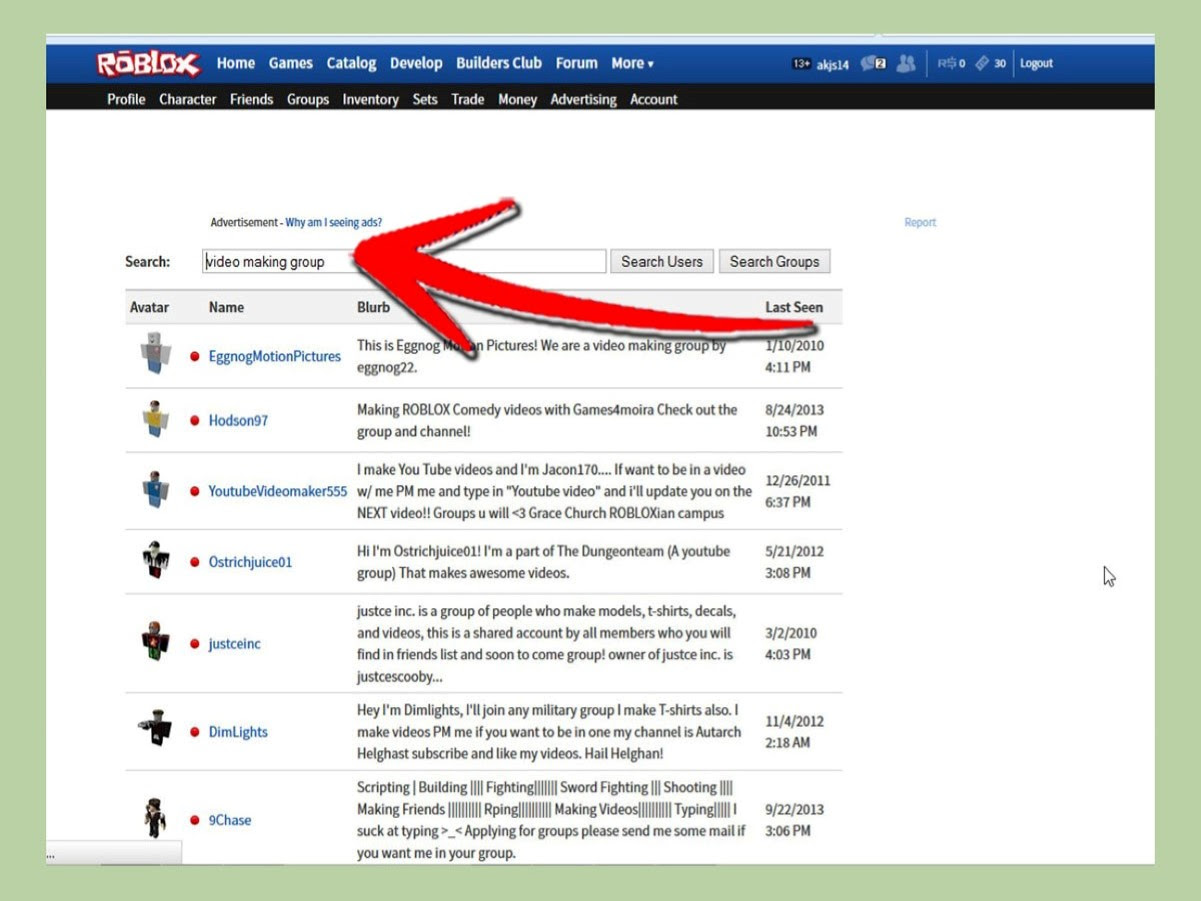Open DimLights profile link

point(238,732)
